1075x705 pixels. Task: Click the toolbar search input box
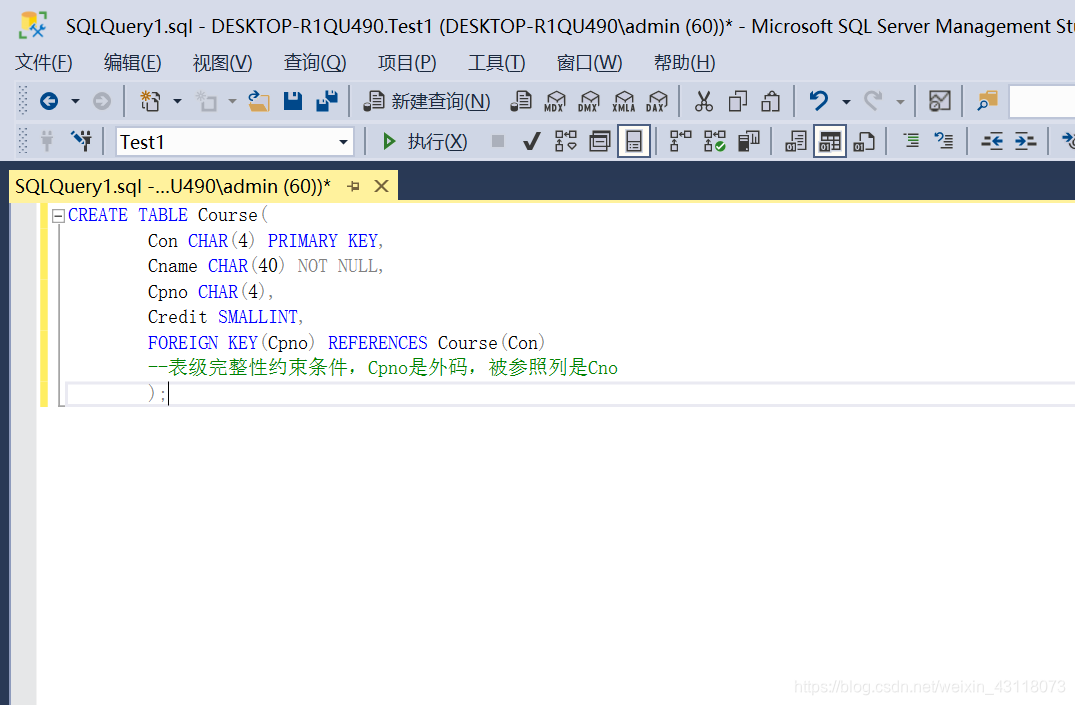[1041, 101]
